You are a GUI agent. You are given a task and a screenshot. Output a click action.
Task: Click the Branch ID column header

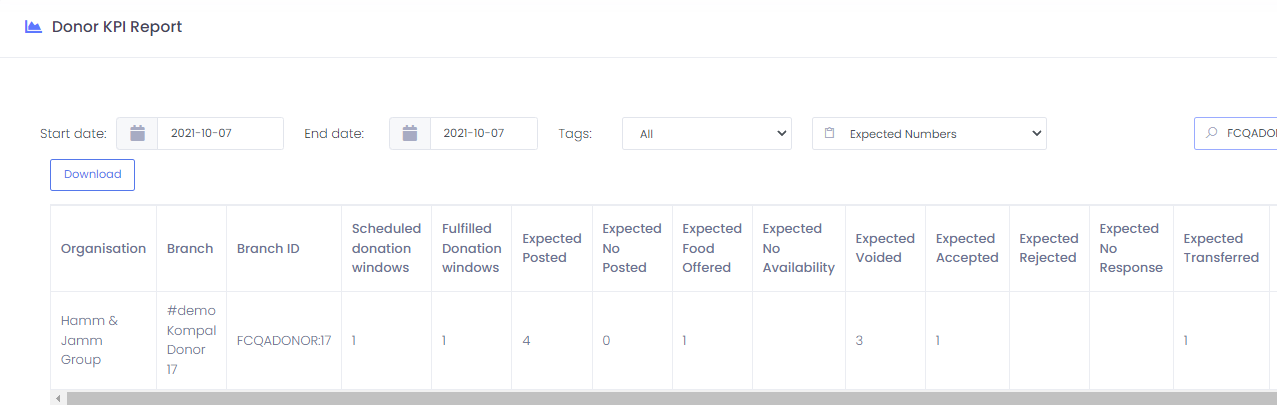268,248
